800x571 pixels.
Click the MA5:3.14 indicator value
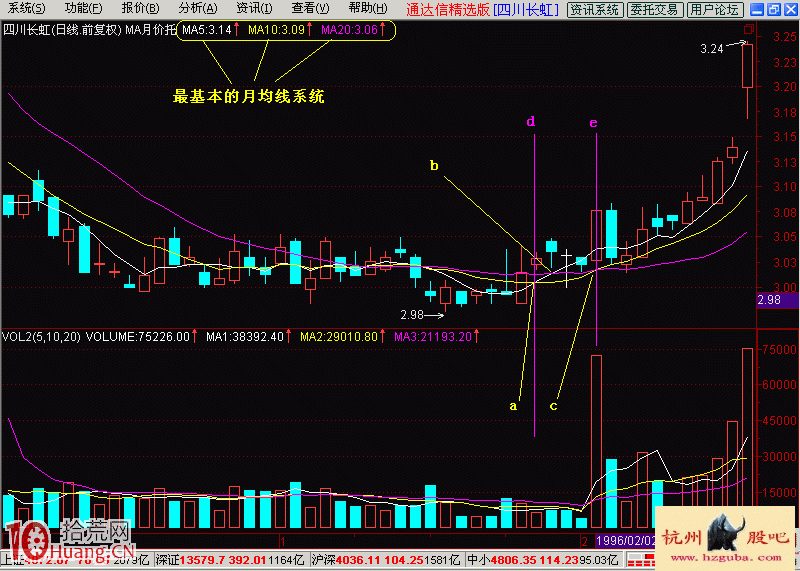[x=207, y=30]
